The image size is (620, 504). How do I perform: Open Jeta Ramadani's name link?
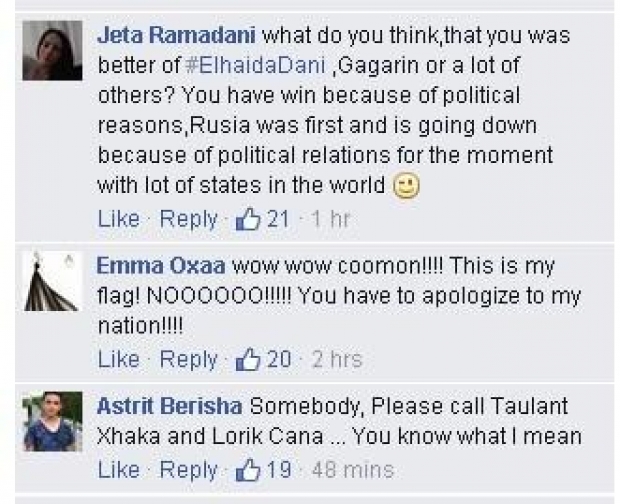click(176, 35)
